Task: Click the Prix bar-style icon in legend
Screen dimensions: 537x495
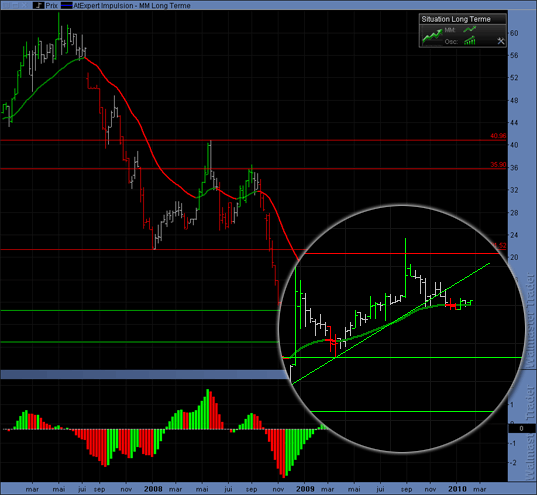Action: [38, 5]
